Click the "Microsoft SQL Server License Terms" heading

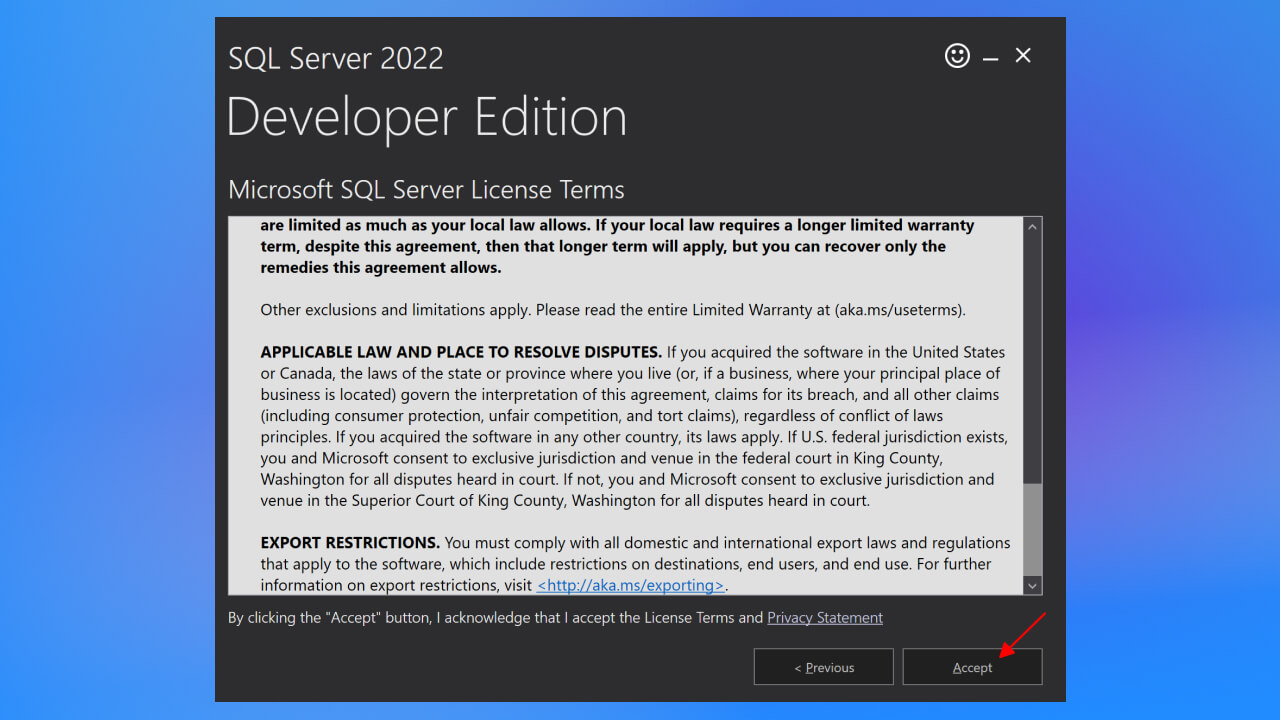426,190
